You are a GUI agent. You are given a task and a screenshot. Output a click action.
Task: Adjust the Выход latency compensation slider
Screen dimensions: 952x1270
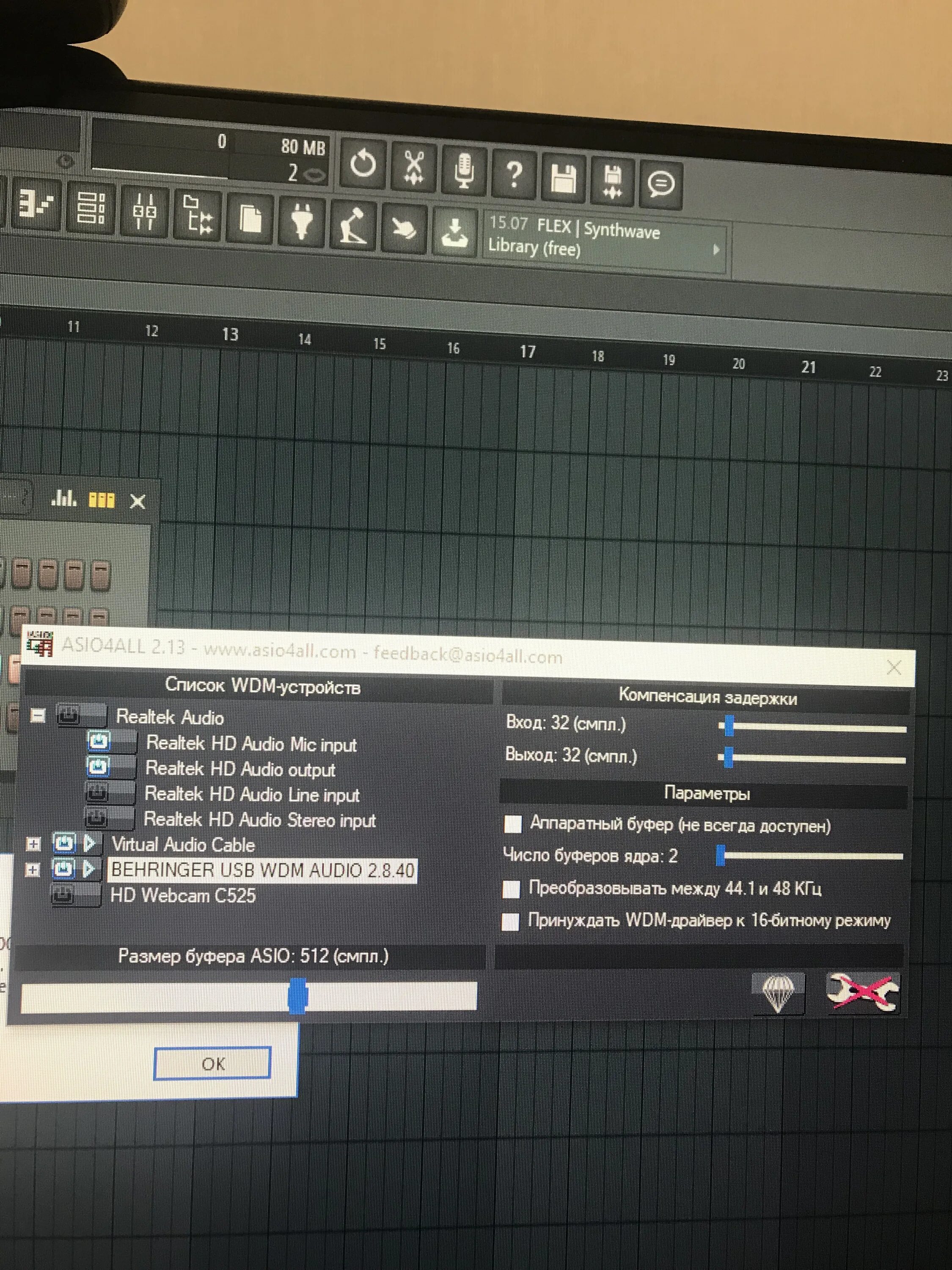coord(812,758)
